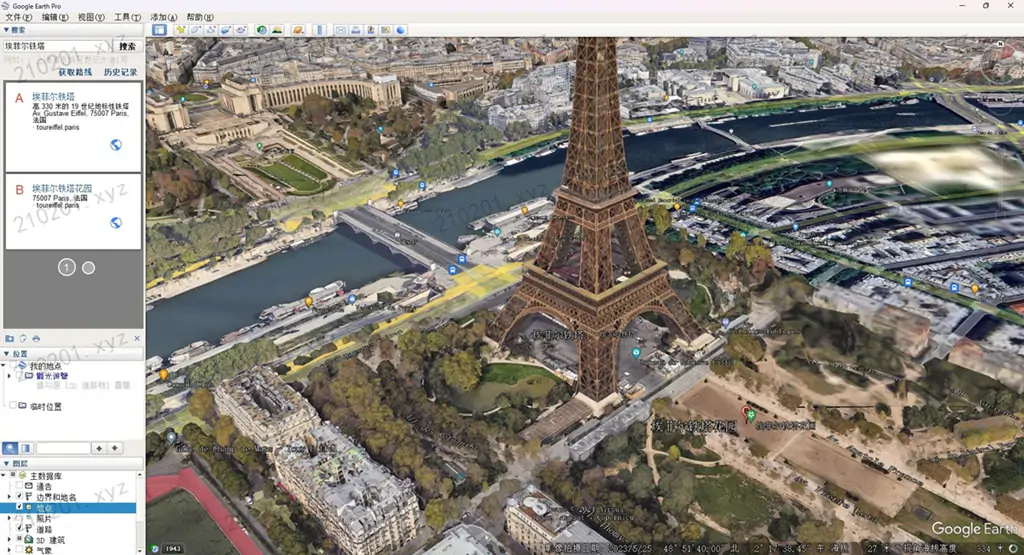The width and height of the screenshot is (1024, 555).
Task: Select the Add Image Overlay tool
Action: 226,30
